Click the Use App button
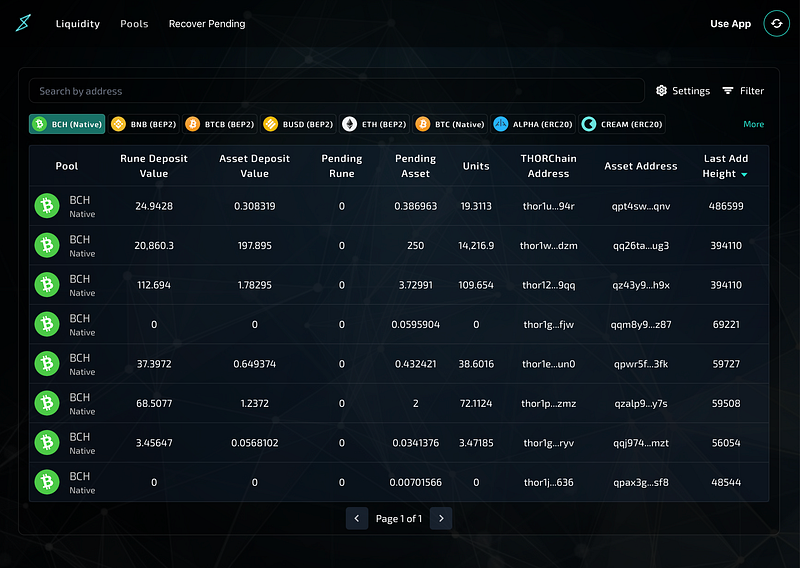 point(730,23)
